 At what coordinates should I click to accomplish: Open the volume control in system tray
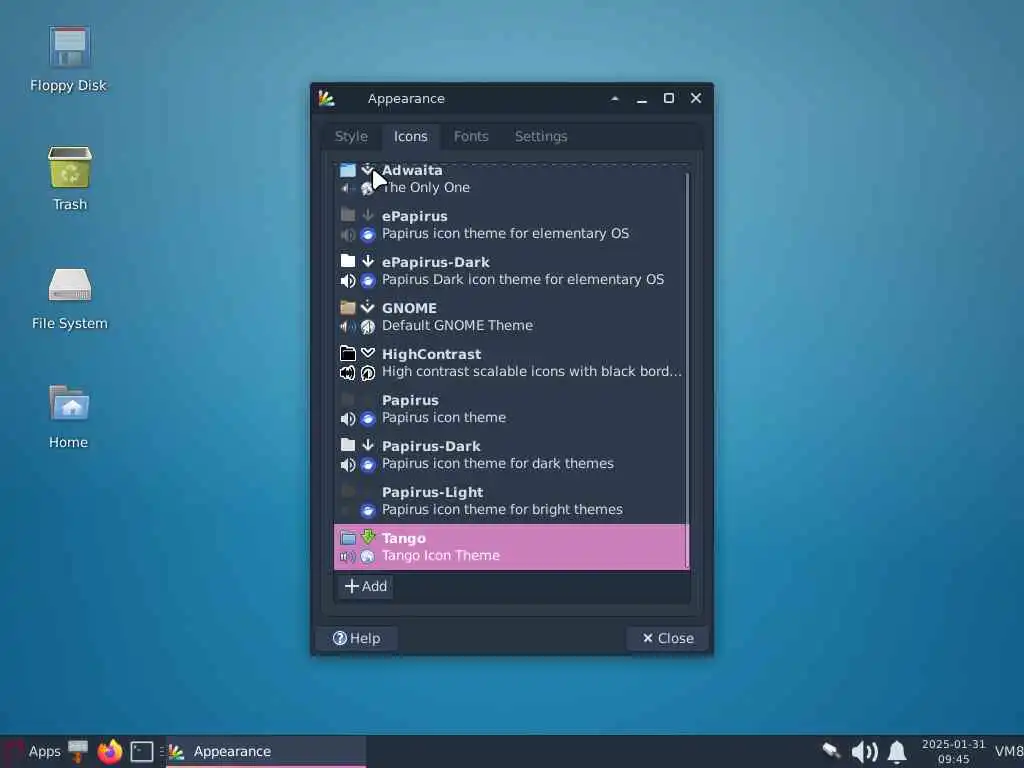pos(864,752)
